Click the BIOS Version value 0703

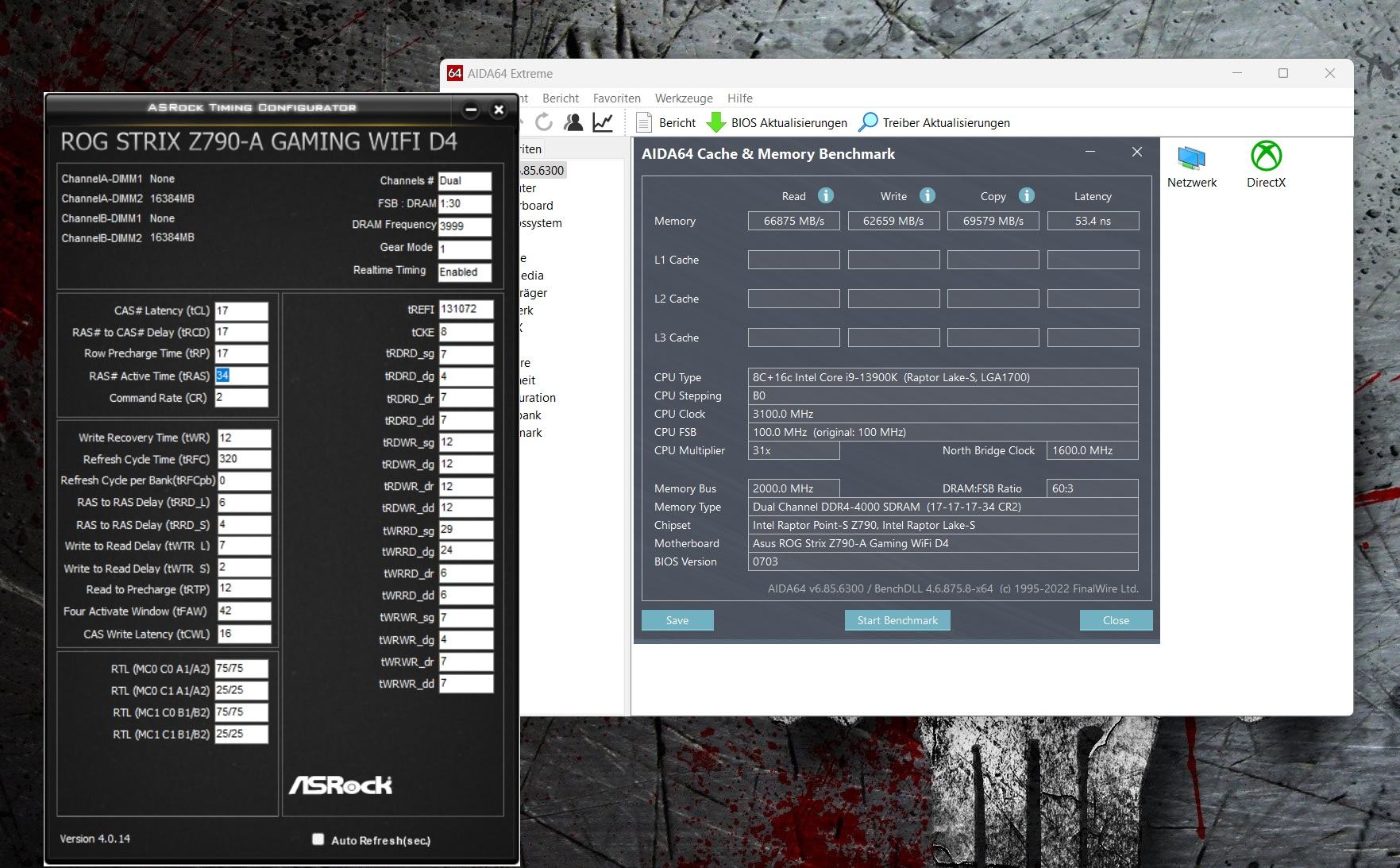click(943, 561)
